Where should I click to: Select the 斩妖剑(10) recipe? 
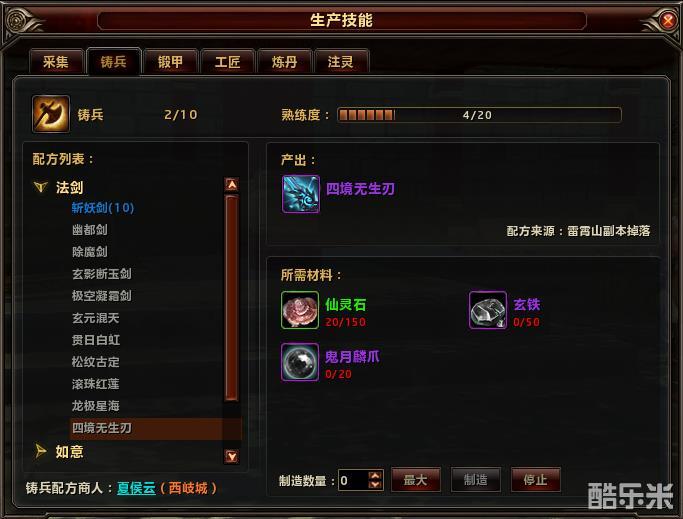pyautogui.click(x=103, y=207)
